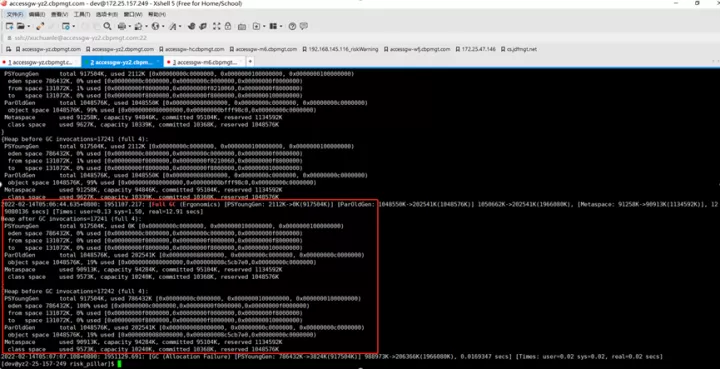Switch to tab 1 accessgw-yz.cbpmgt.c...
720x369 pixels.
click(x=40, y=62)
